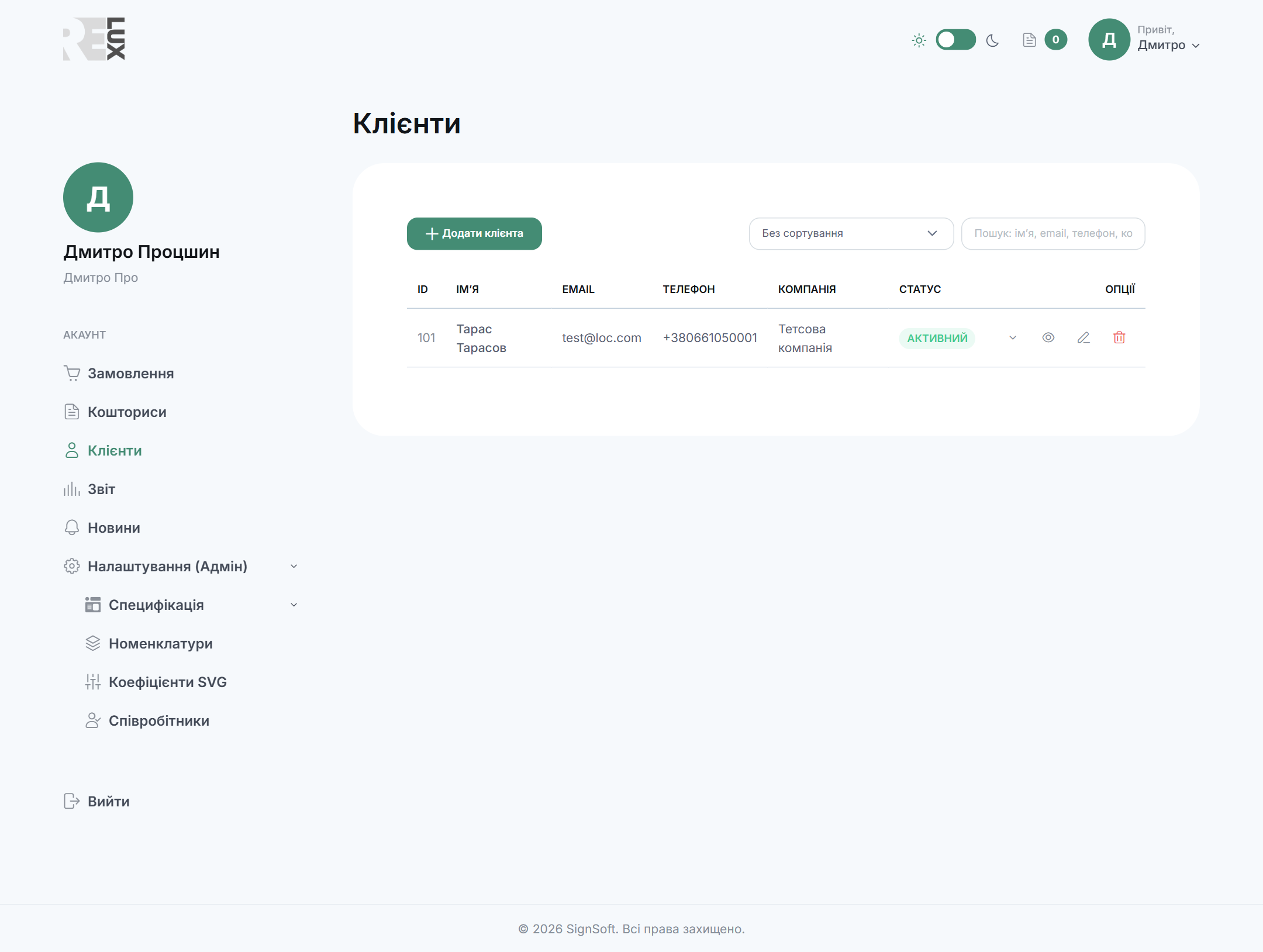Image resolution: width=1263 pixels, height=952 pixels.
Task: Click the moon dark-mode icon
Action: click(x=992, y=40)
